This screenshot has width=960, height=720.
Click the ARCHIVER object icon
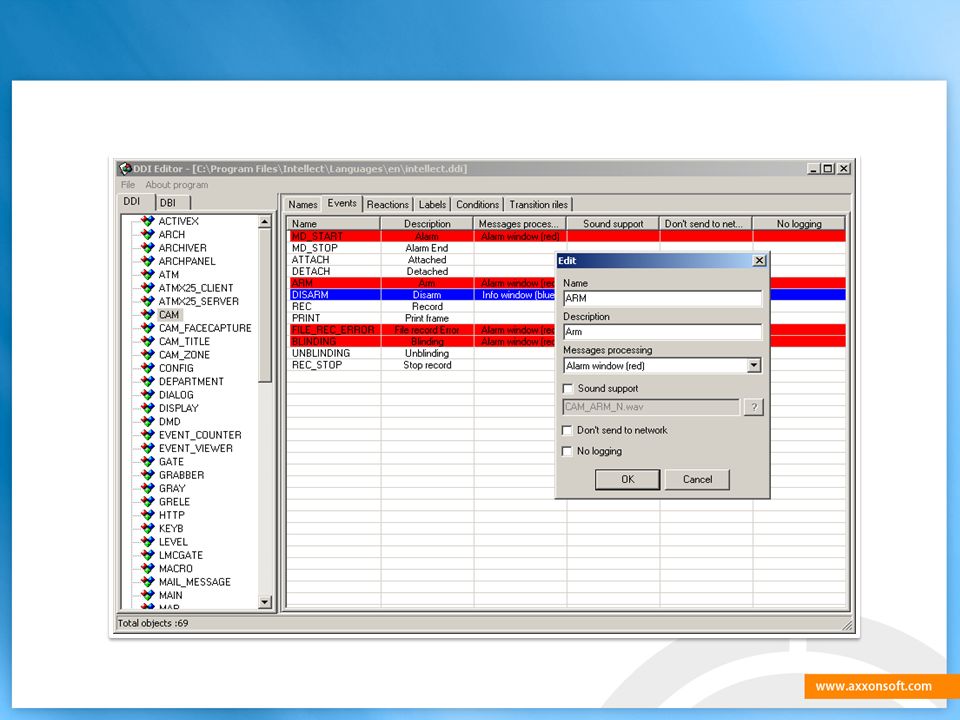tap(147, 248)
